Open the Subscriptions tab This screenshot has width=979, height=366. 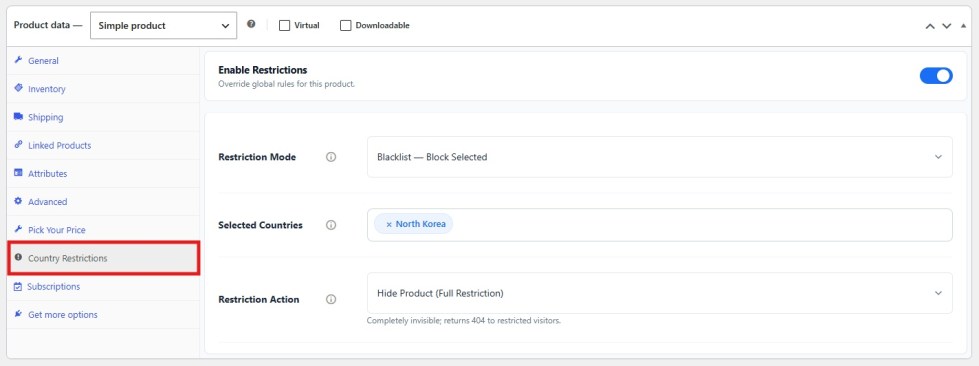(x=103, y=287)
